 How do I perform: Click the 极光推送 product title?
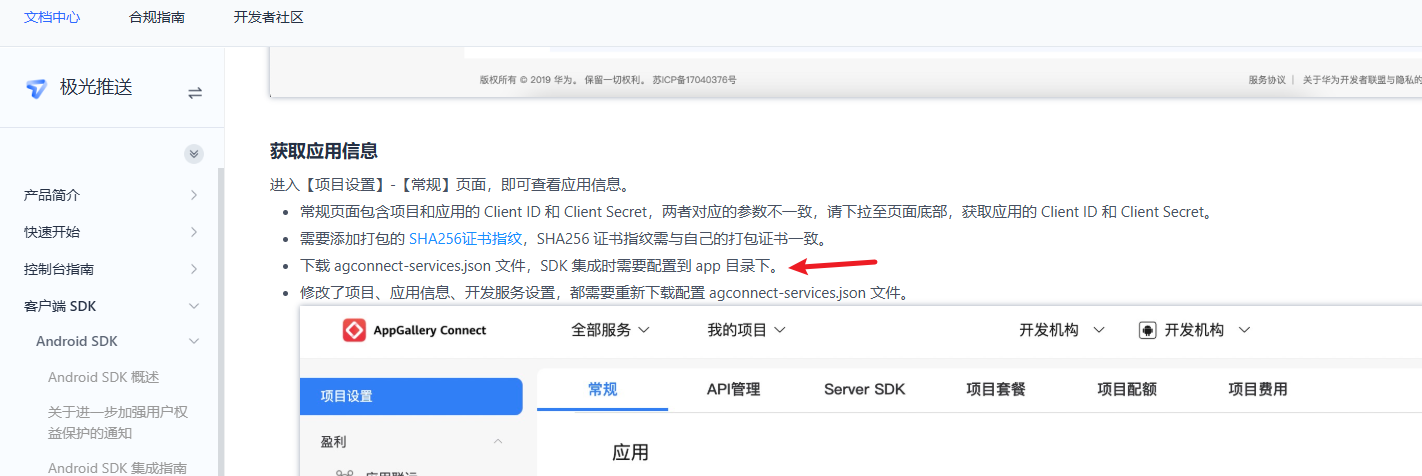(96, 88)
